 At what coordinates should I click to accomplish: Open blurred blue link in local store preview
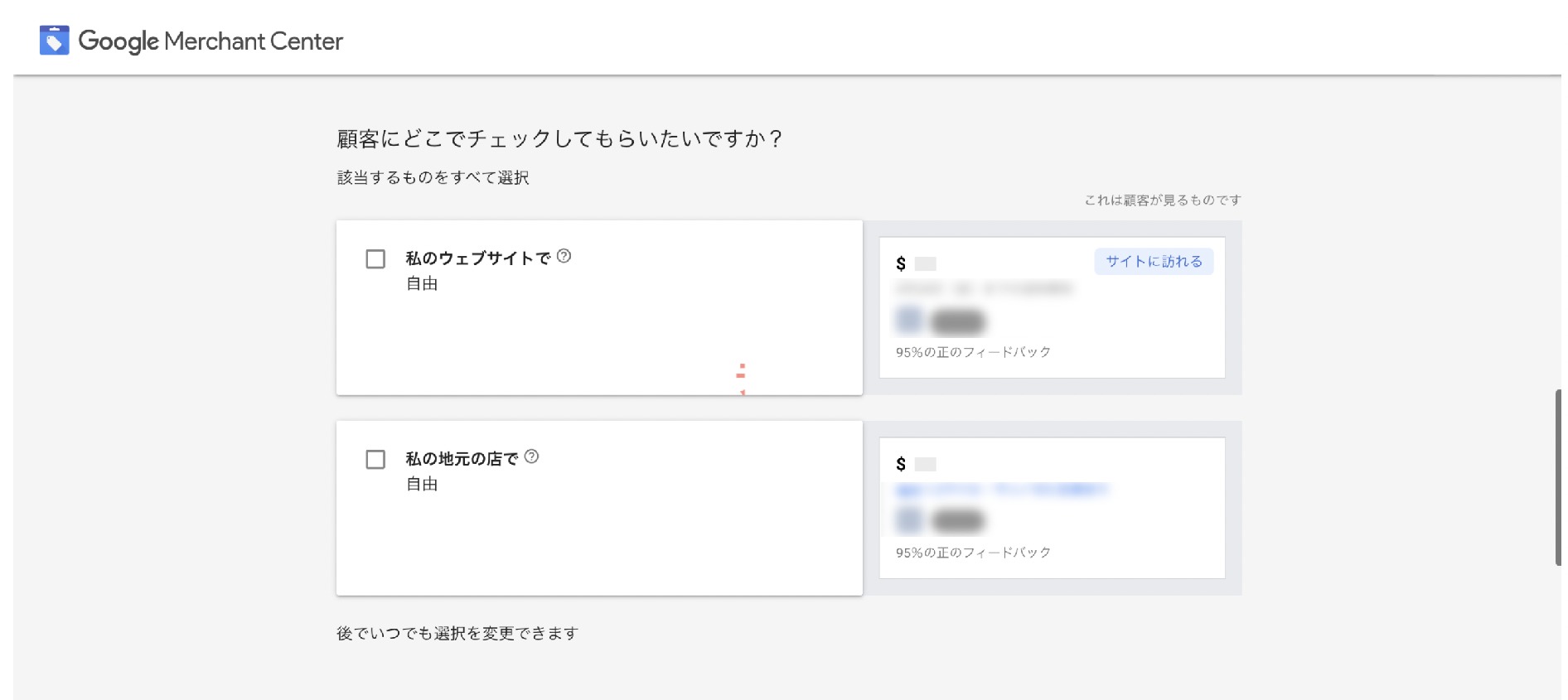pyautogui.click(x=1001, y=490)
